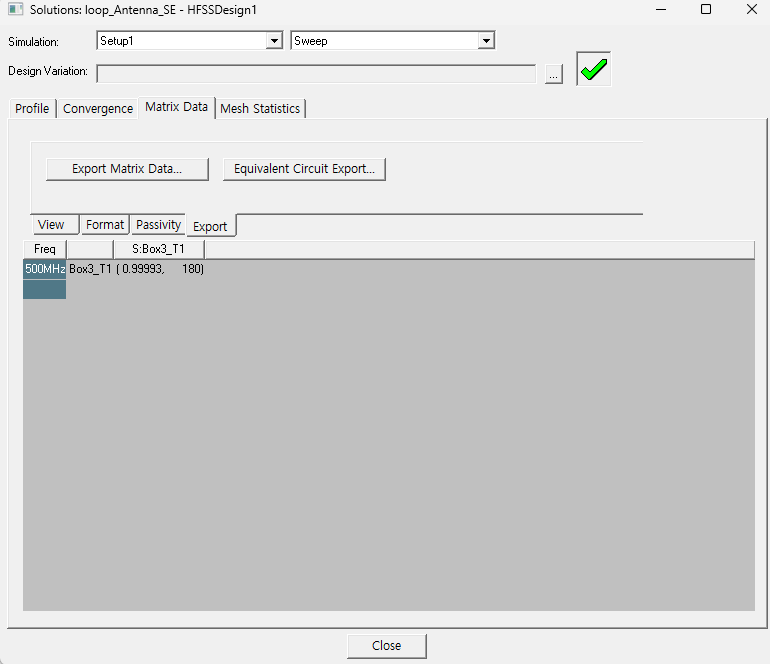The width and height of the screenshot is (770, 664).
Task: Click the Freq column header
Action: click(x=45, y=249)
